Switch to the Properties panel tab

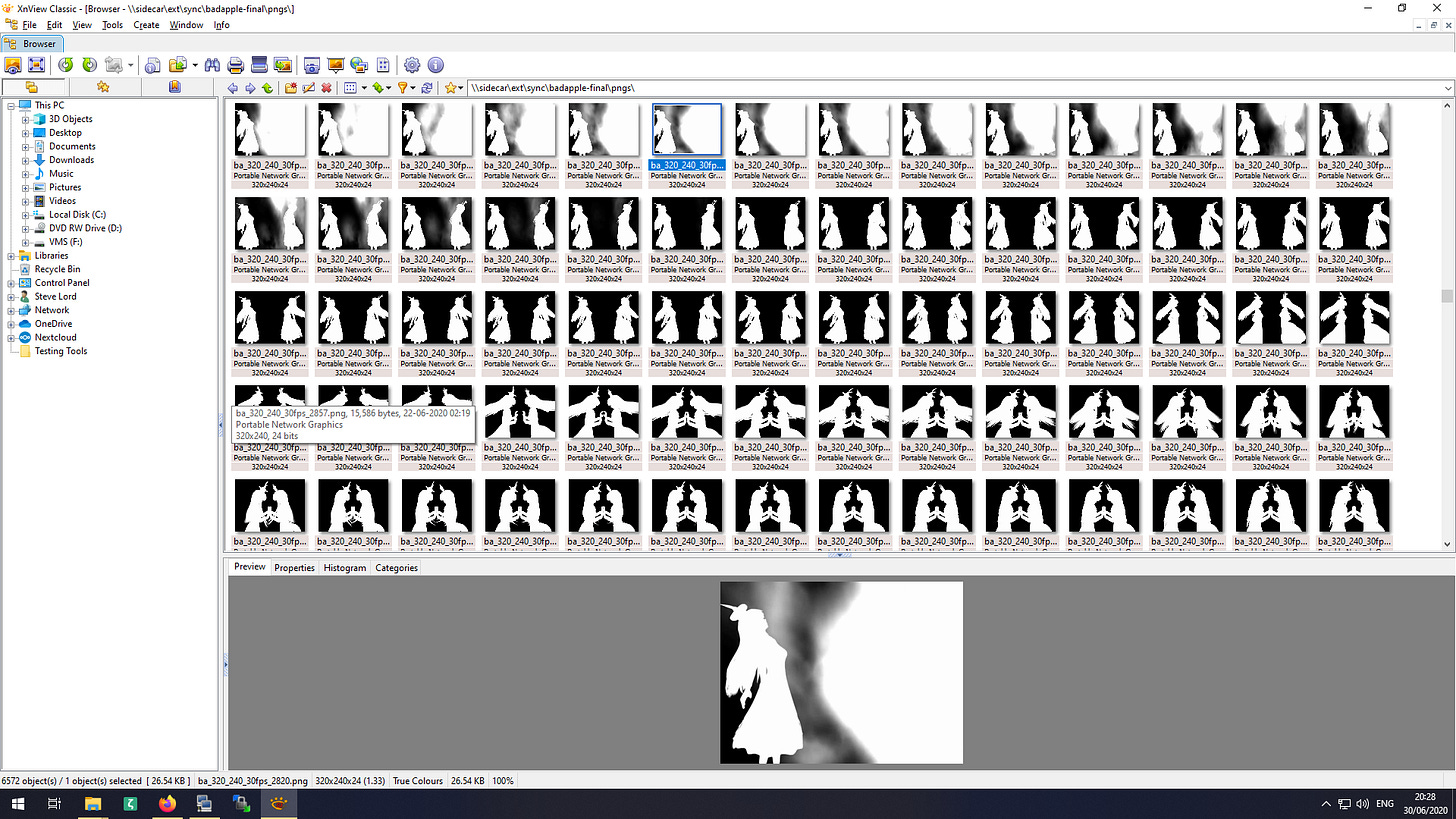(295, 568)
